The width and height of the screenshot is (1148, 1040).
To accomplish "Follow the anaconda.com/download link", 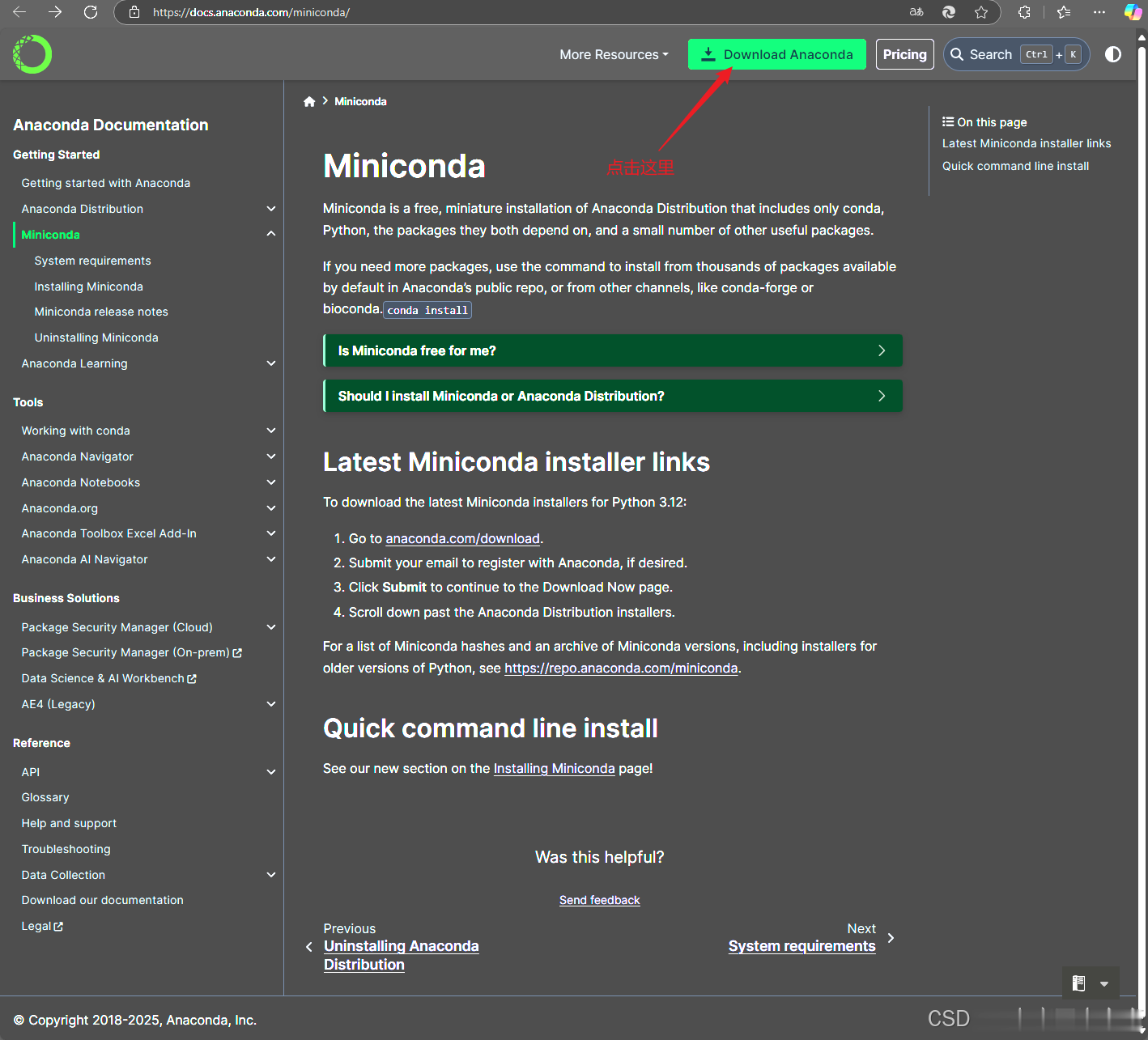I will click(x=462, y=538).
